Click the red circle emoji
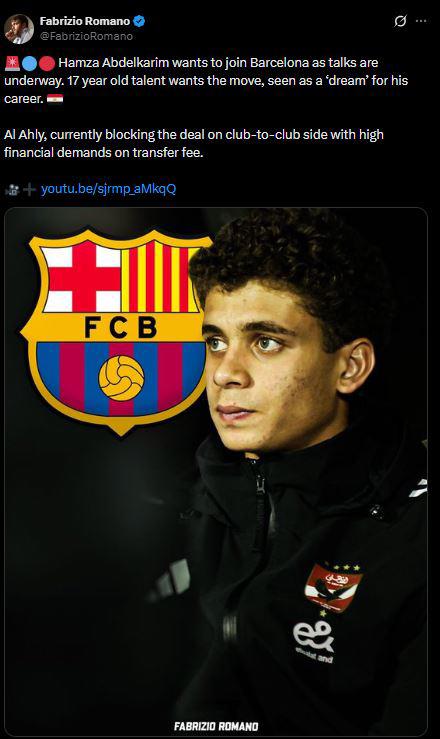The image size is (440, 739). [47, 63]
